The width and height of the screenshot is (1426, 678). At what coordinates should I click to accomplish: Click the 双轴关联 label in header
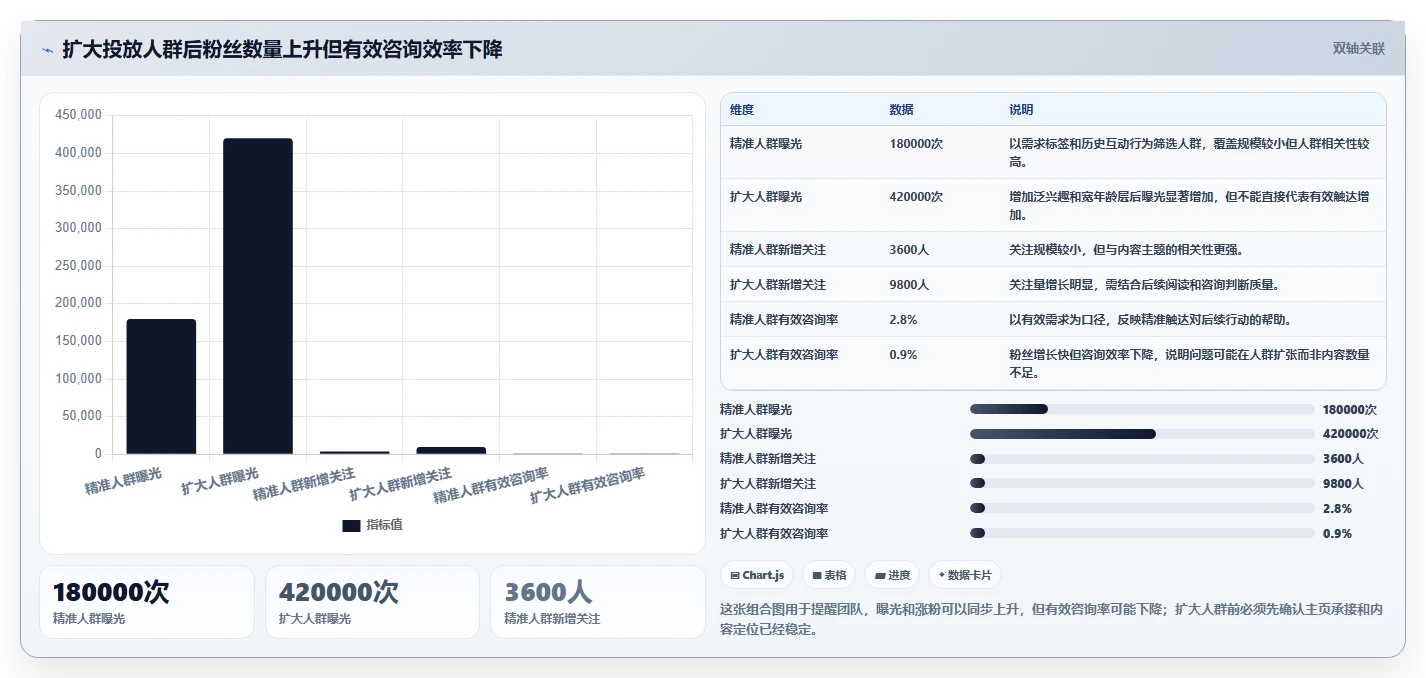1359,49
